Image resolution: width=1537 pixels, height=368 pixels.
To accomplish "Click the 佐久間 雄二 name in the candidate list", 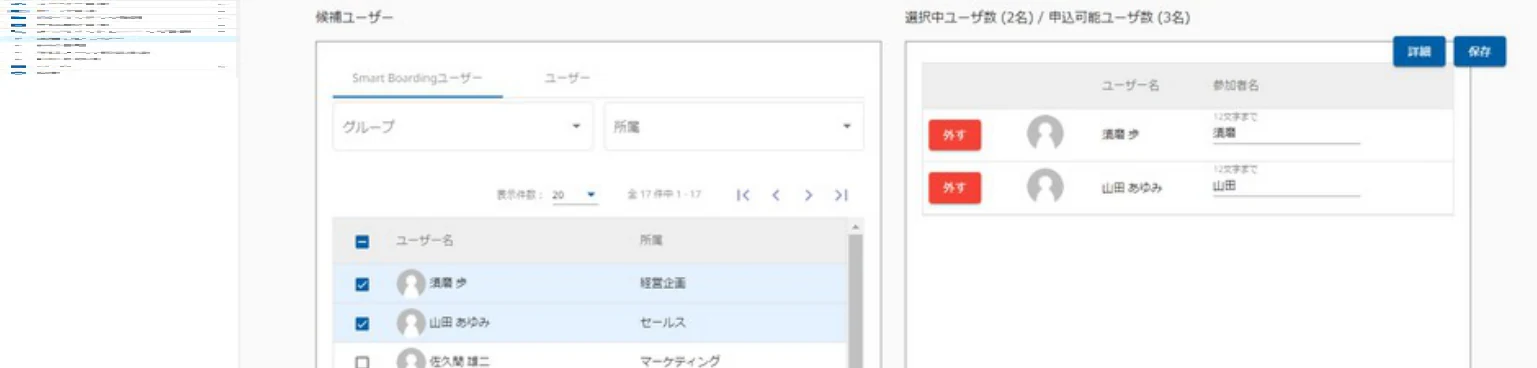I will (x=460, y=361).
